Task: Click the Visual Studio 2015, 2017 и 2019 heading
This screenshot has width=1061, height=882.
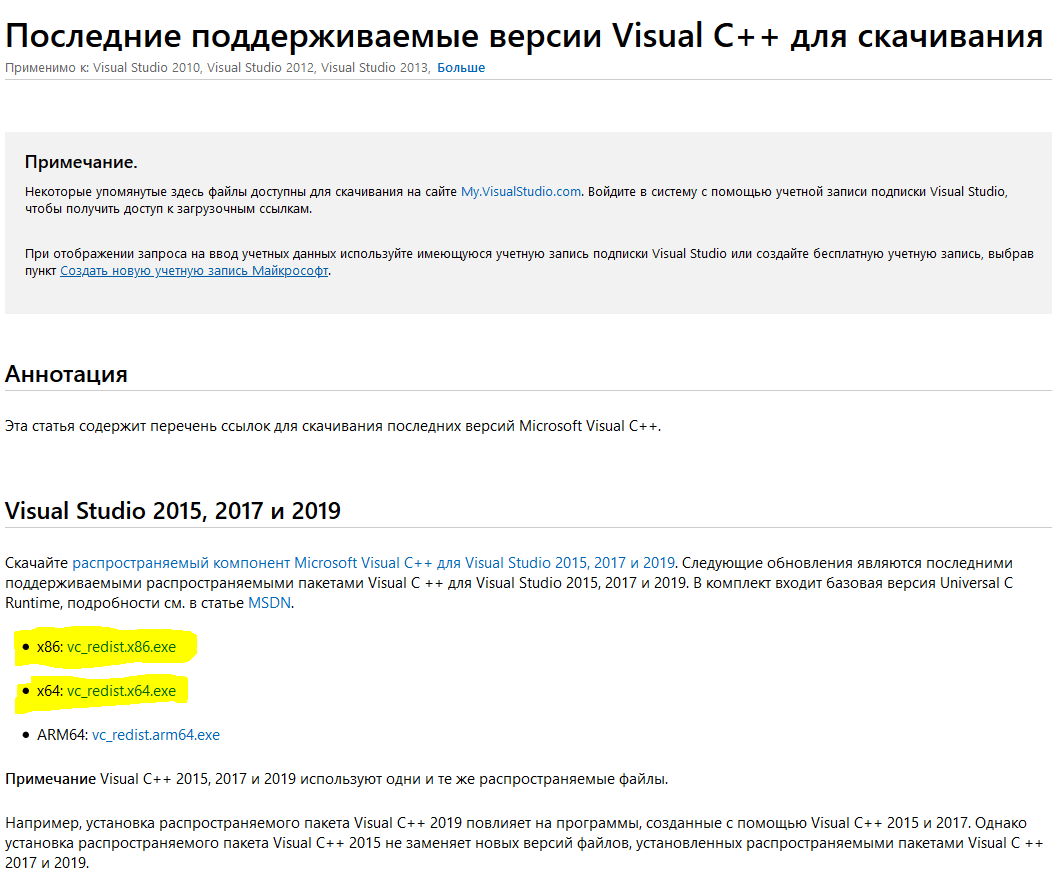Action: [173, 511]
